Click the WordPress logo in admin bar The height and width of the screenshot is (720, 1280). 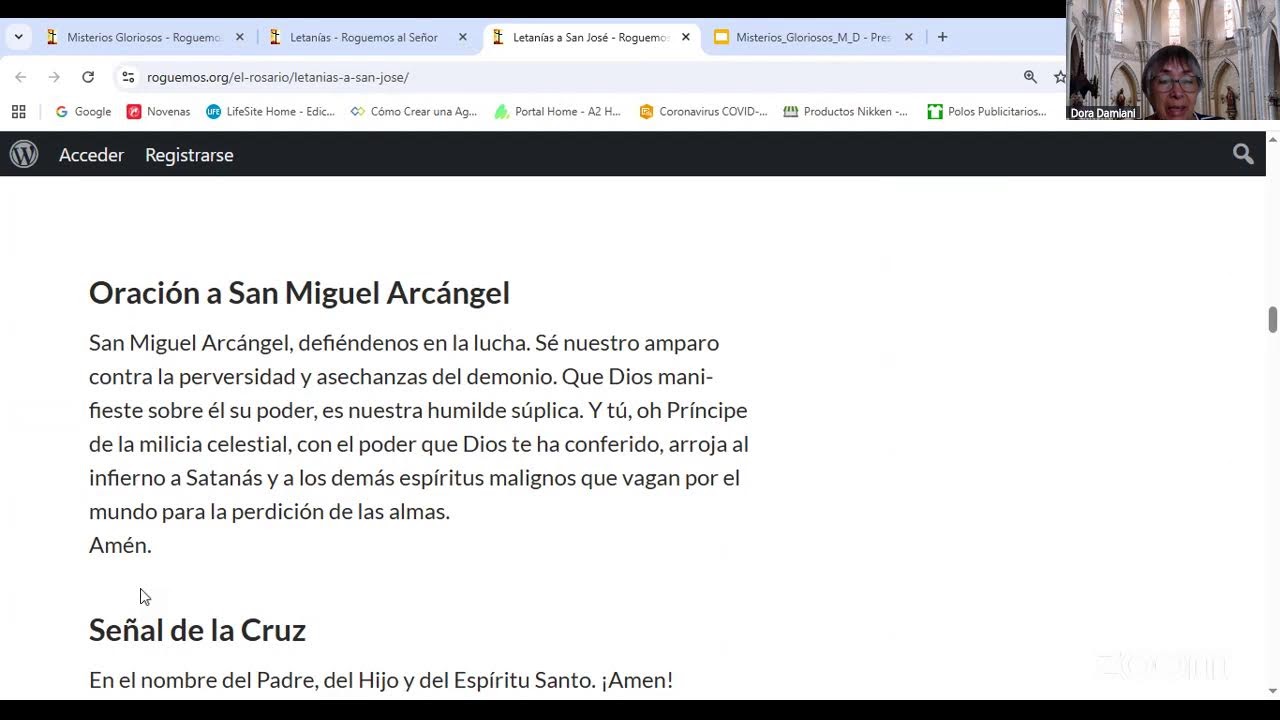(x=24, y=154)
